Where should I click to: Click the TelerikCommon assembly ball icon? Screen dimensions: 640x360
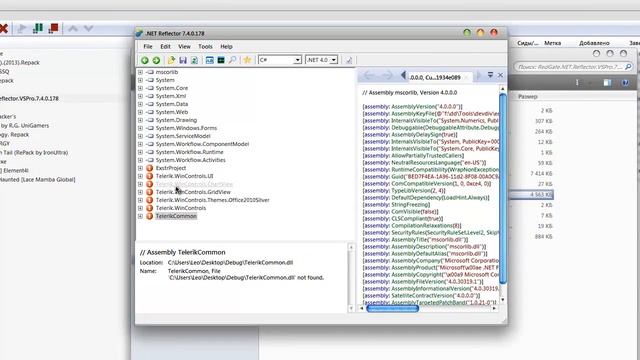[149, 216]
